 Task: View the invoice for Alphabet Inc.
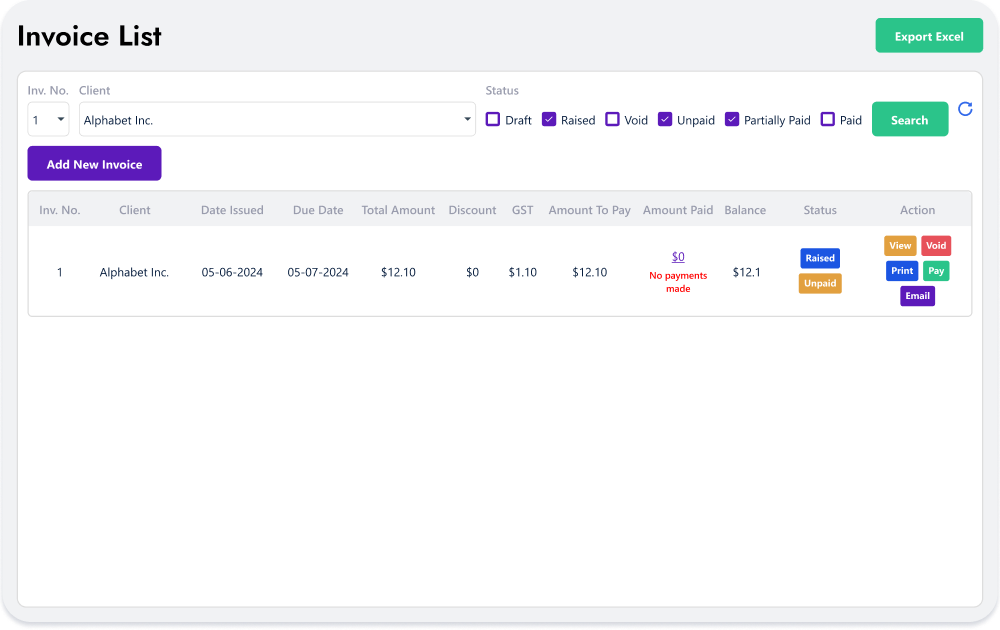[900, 245]
